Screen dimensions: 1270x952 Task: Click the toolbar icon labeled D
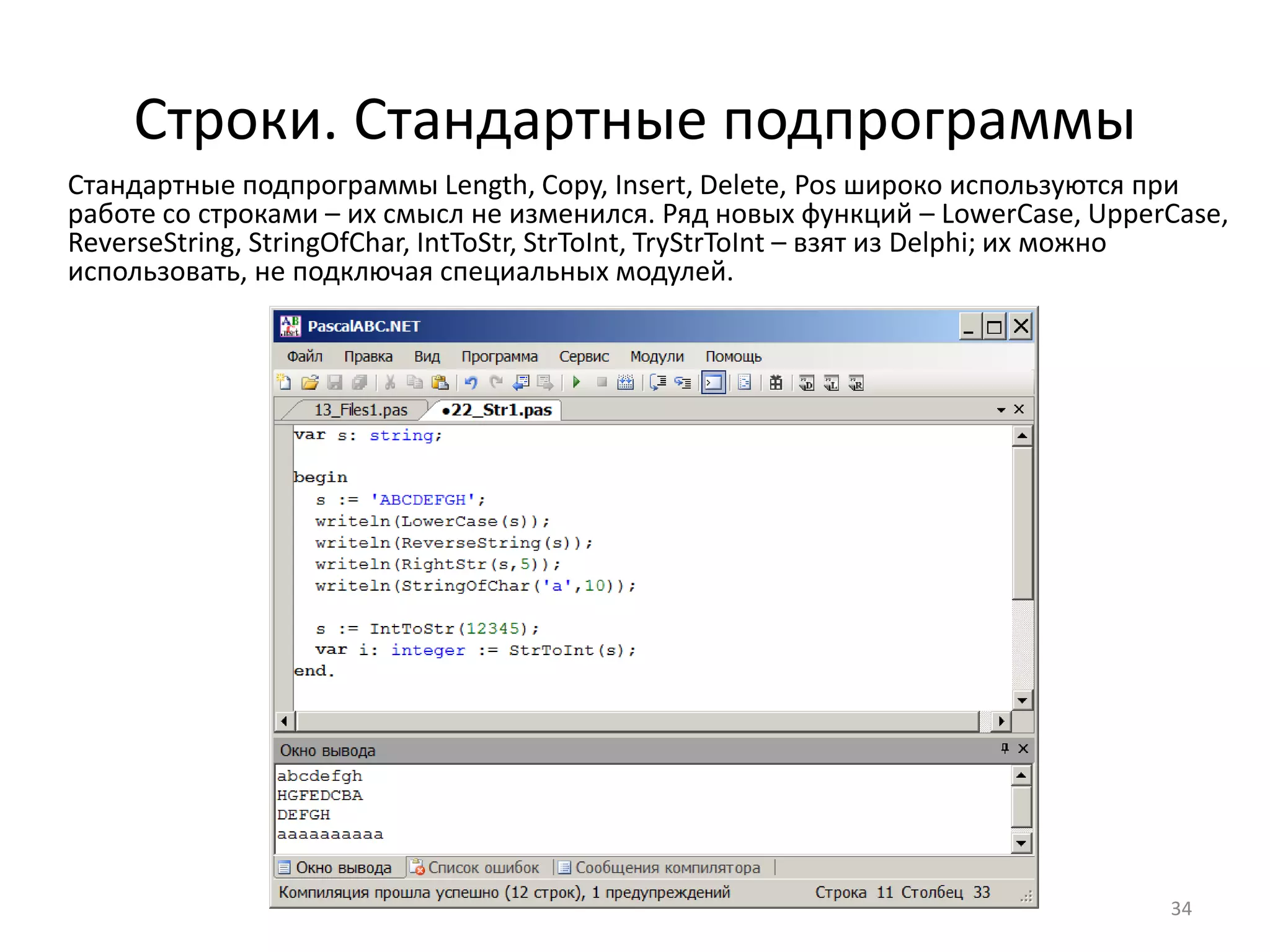[807, 383]
